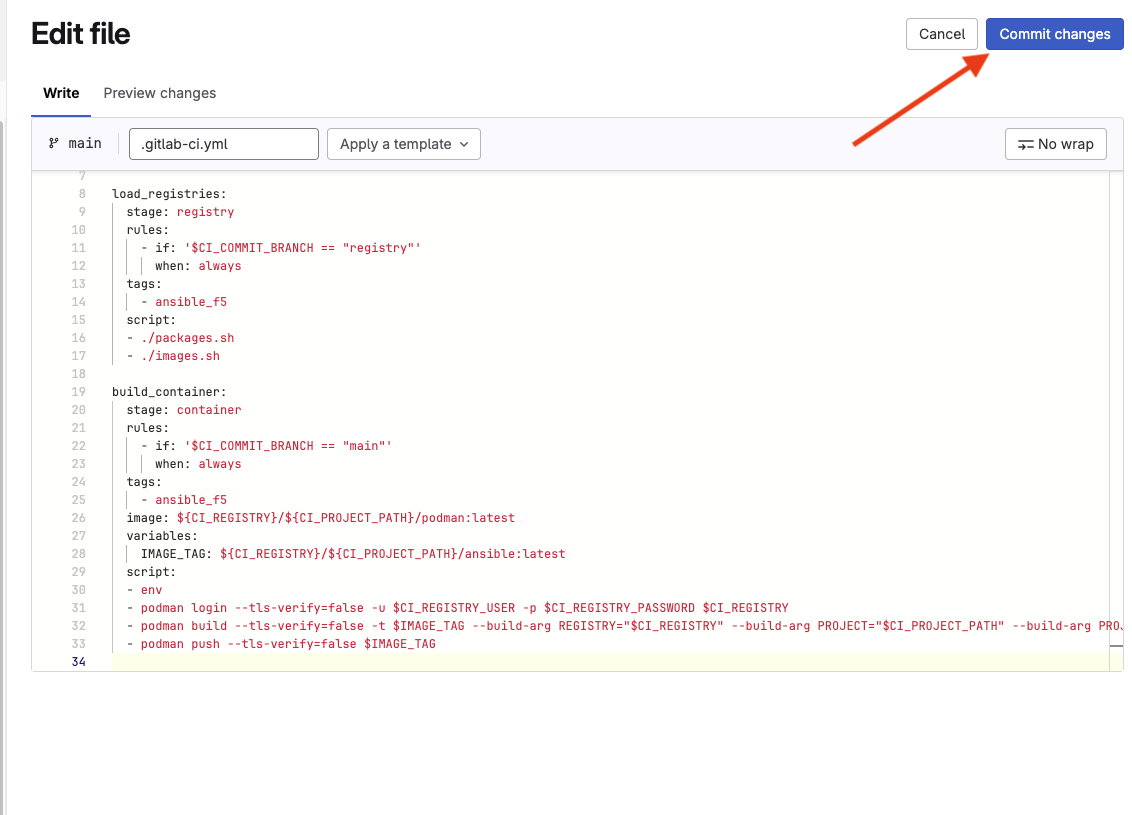Switch to the Write tab
Screen dimensions: 1132x815
61,93
